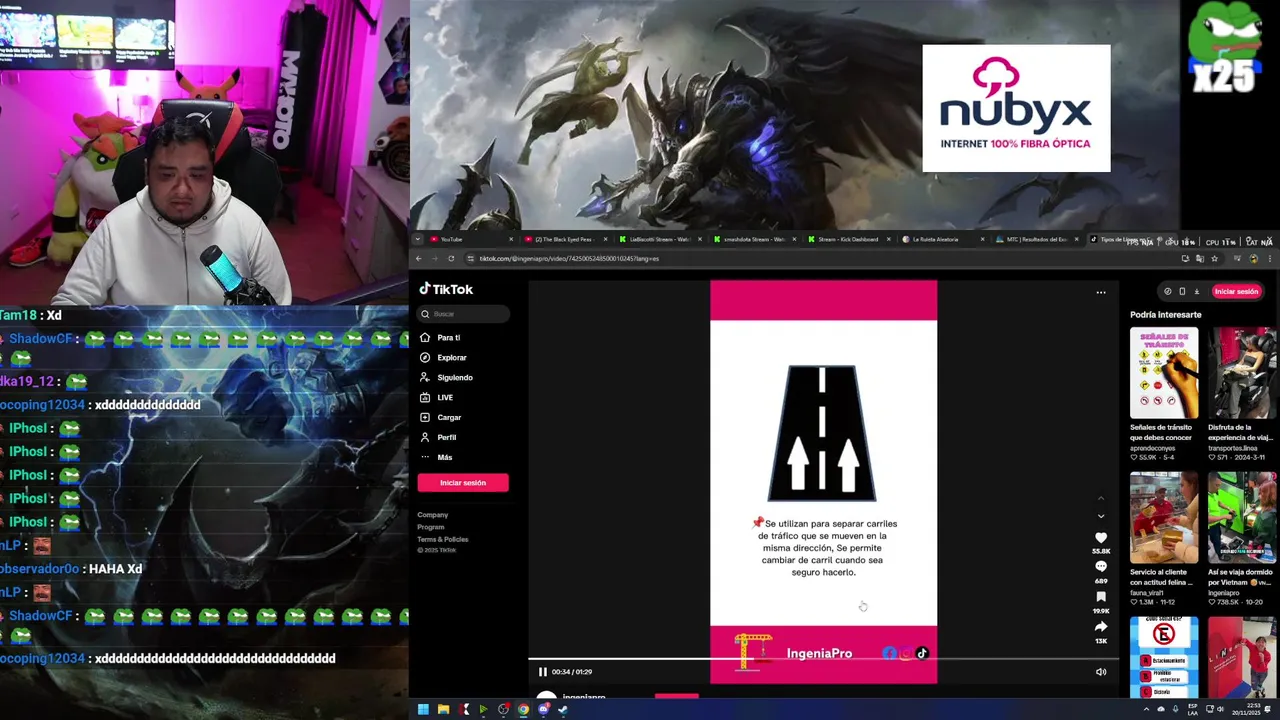Open File Explorer from taskbar
This screenshot has height=720, width=1280.
(443, 710)
